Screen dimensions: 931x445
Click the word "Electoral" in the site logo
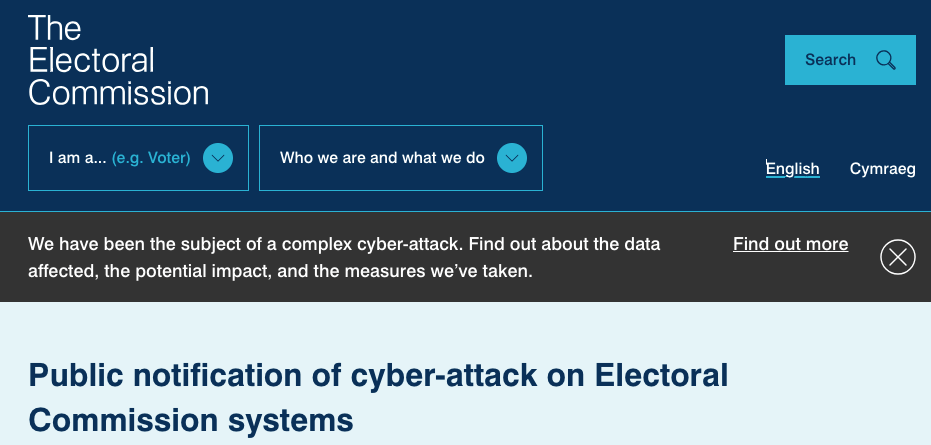[x=91, y=60]
